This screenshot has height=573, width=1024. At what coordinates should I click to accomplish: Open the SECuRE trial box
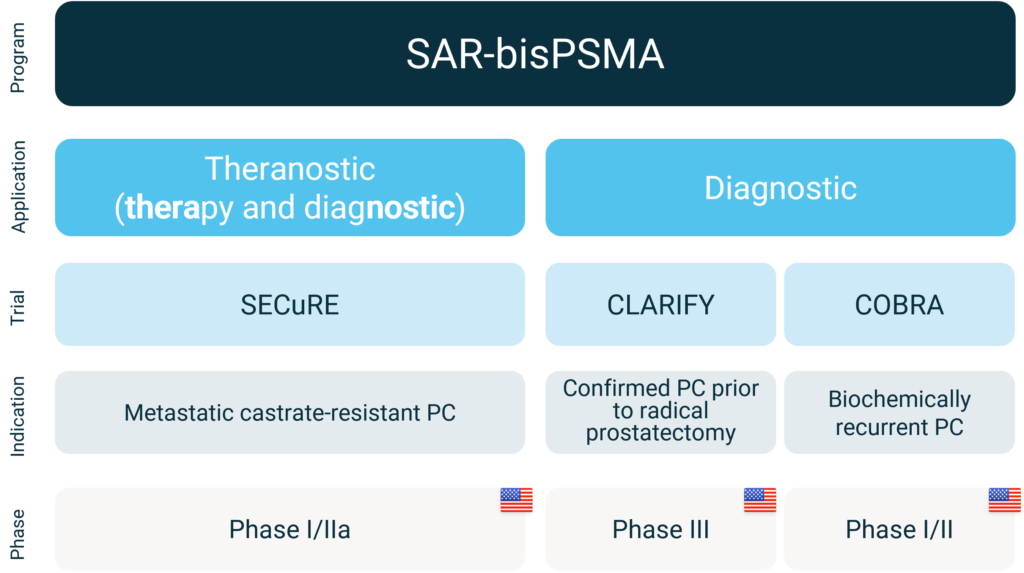click(x=290, y=304)
